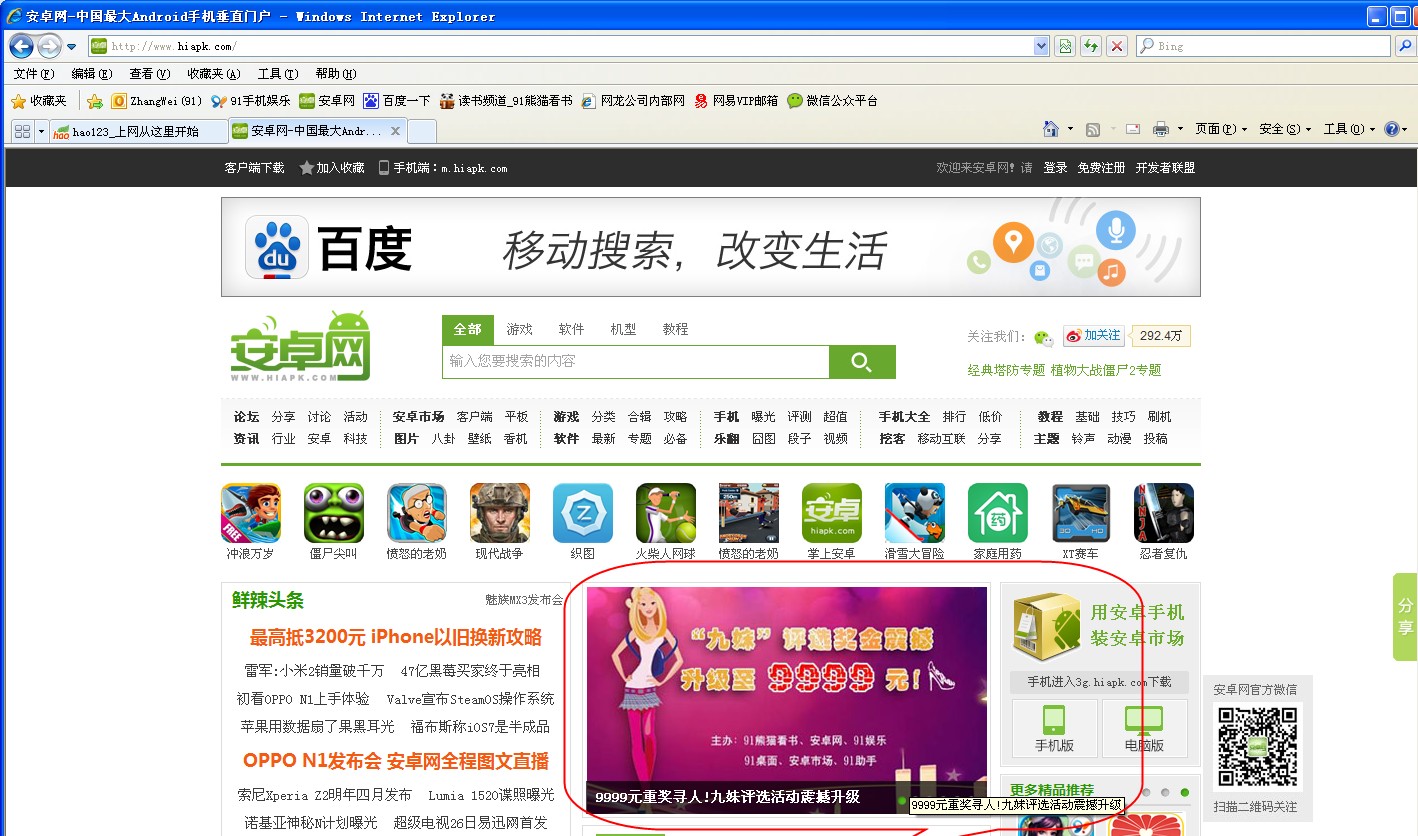Open the 编辑(E) menu
Image resolution: width=1418 pixels, height=836 pixels.
pos(91,74)
